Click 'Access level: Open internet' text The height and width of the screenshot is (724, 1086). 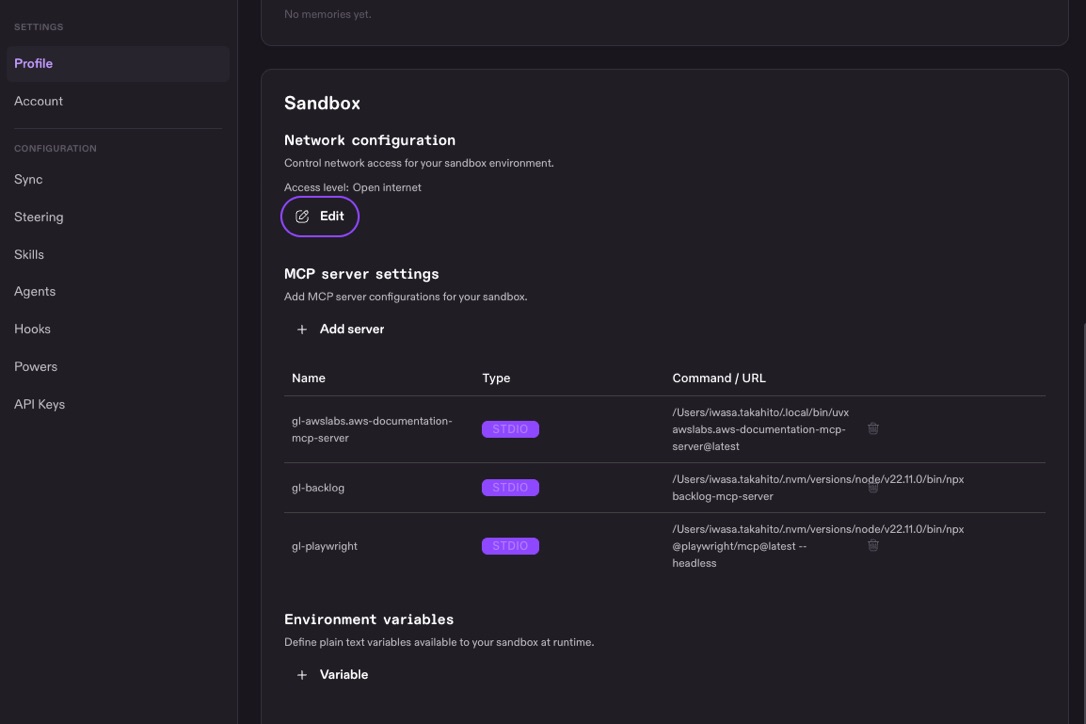pos(353,188)
